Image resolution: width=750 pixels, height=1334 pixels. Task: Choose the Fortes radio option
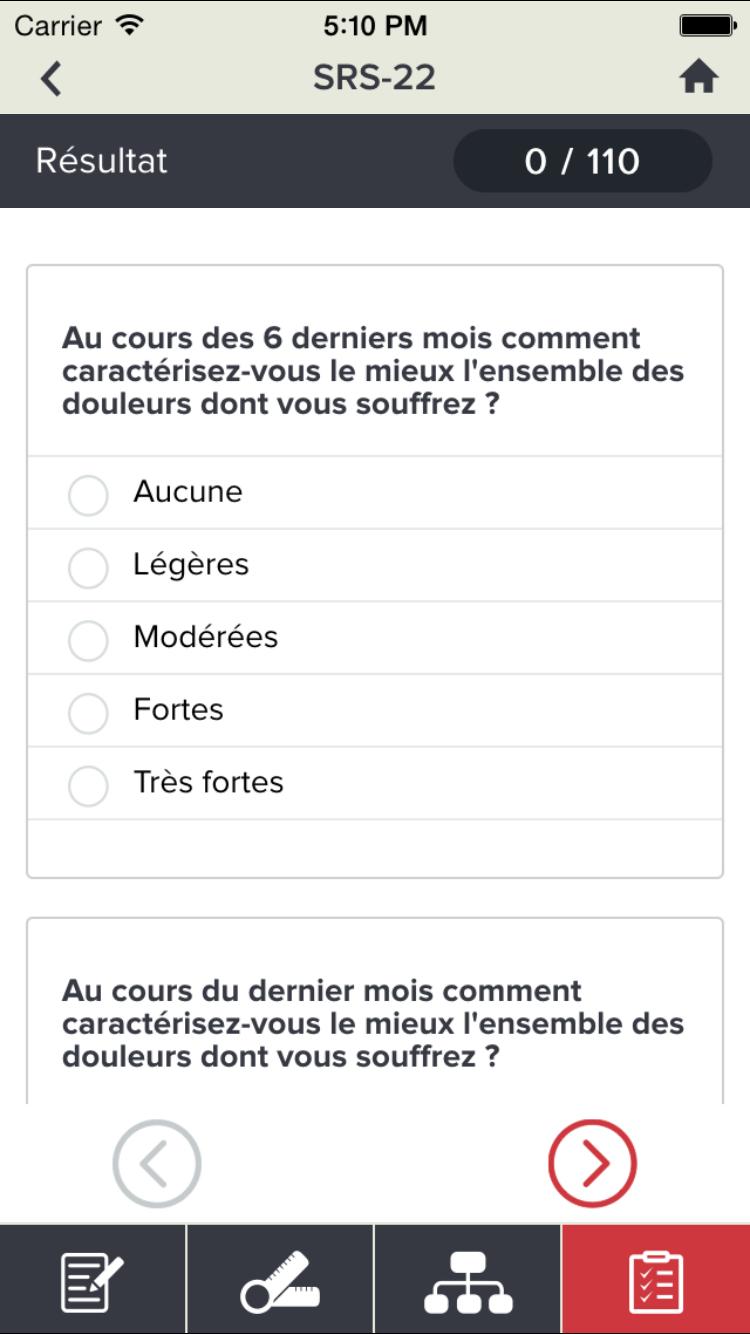click(88, 712)
